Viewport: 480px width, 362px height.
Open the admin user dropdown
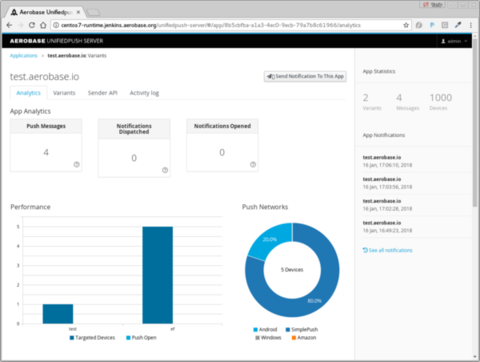point(454,41)
